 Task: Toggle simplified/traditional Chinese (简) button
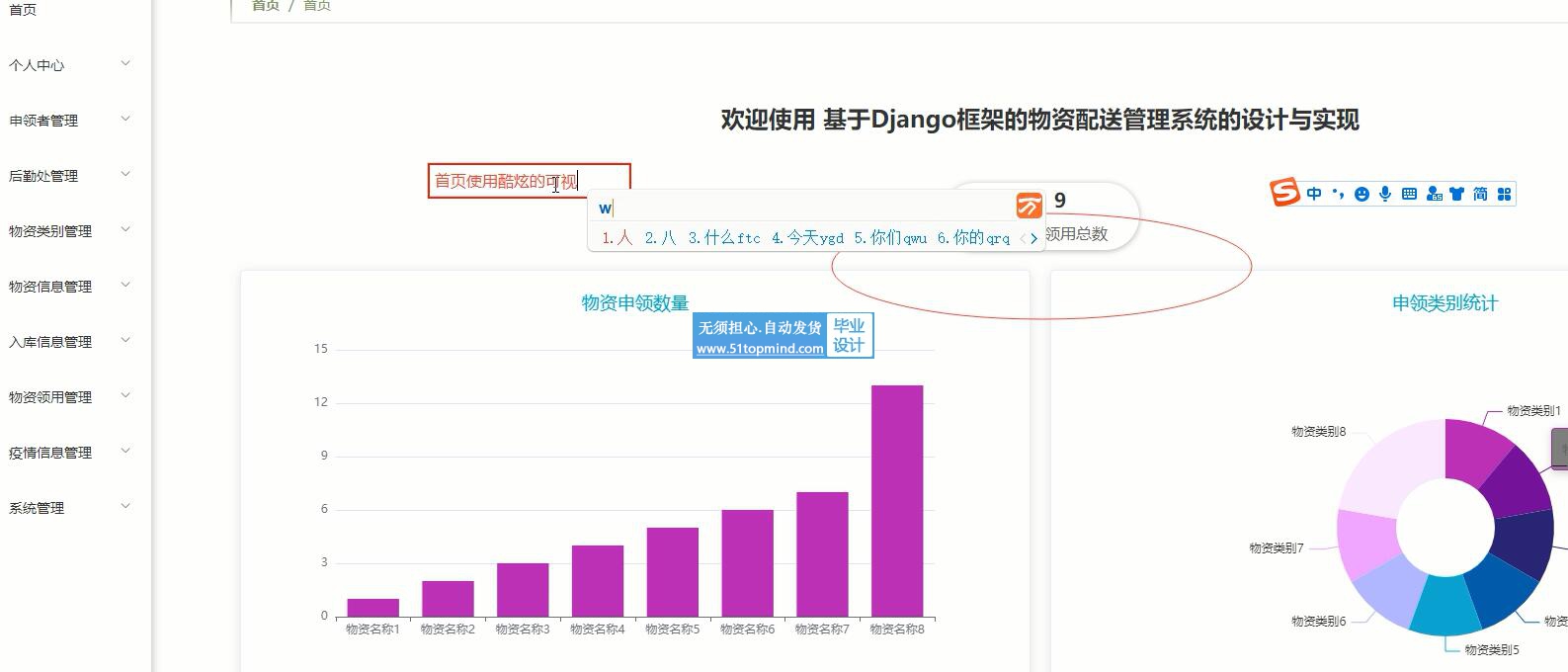[x=1480, y=194]
